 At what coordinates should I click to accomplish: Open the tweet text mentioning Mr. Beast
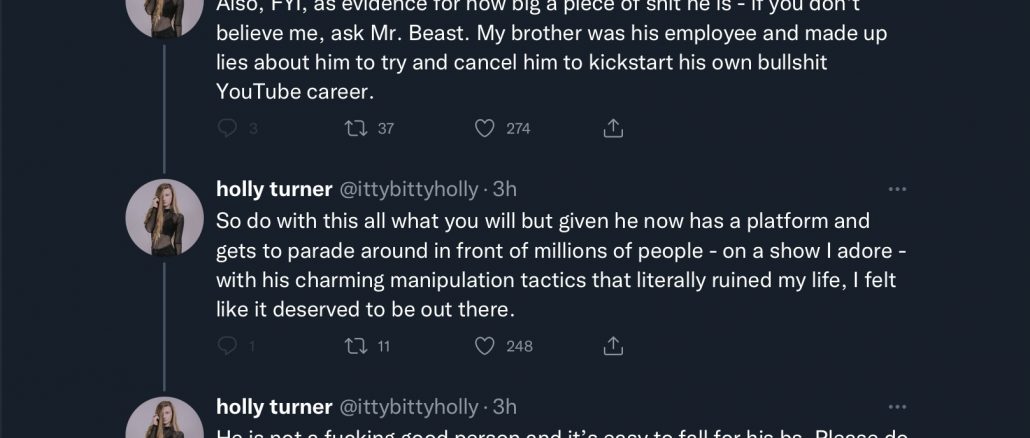(x=550, y=61)
